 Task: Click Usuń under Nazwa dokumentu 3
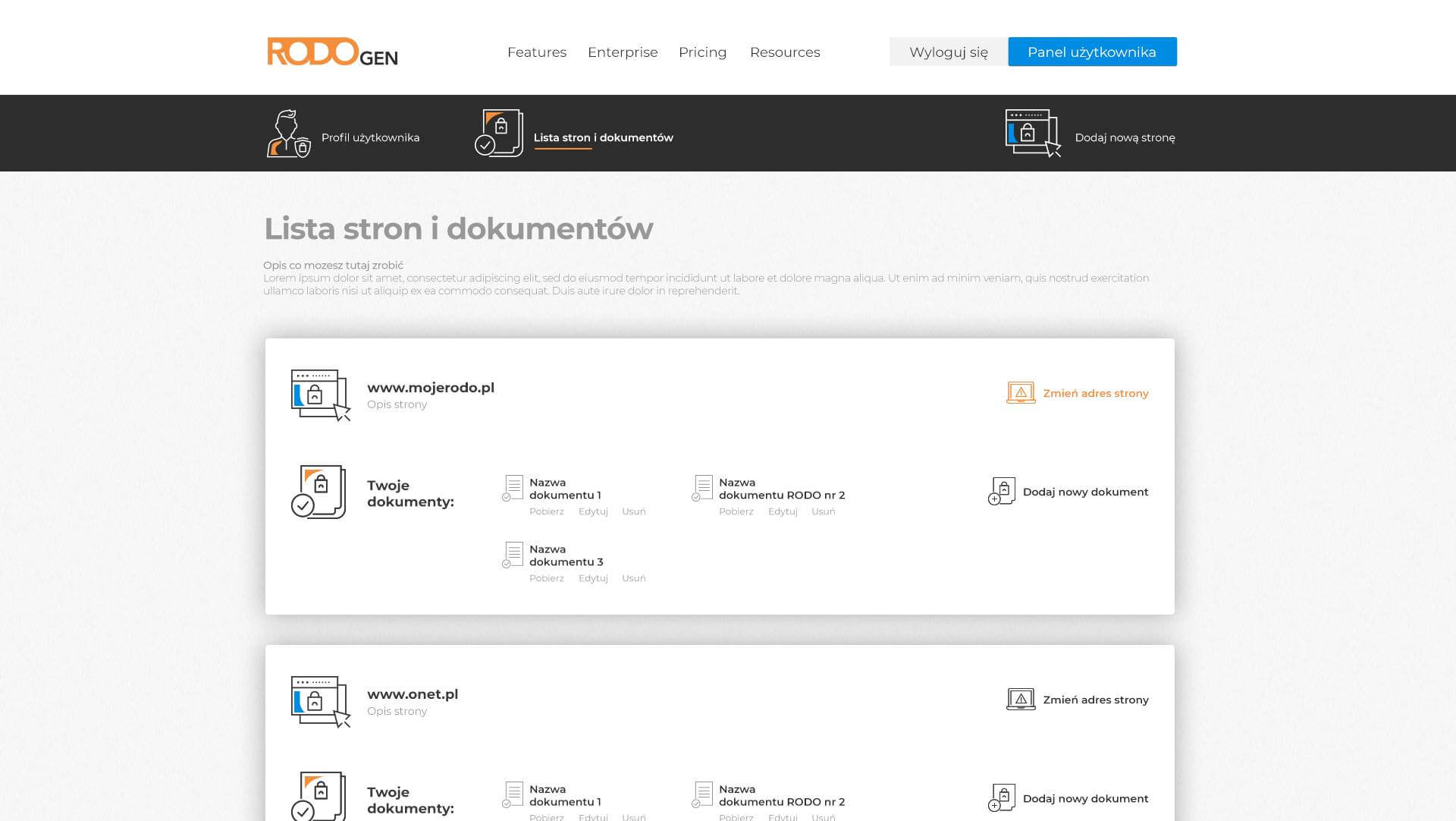pyautogui.click(x=634, y=578)
